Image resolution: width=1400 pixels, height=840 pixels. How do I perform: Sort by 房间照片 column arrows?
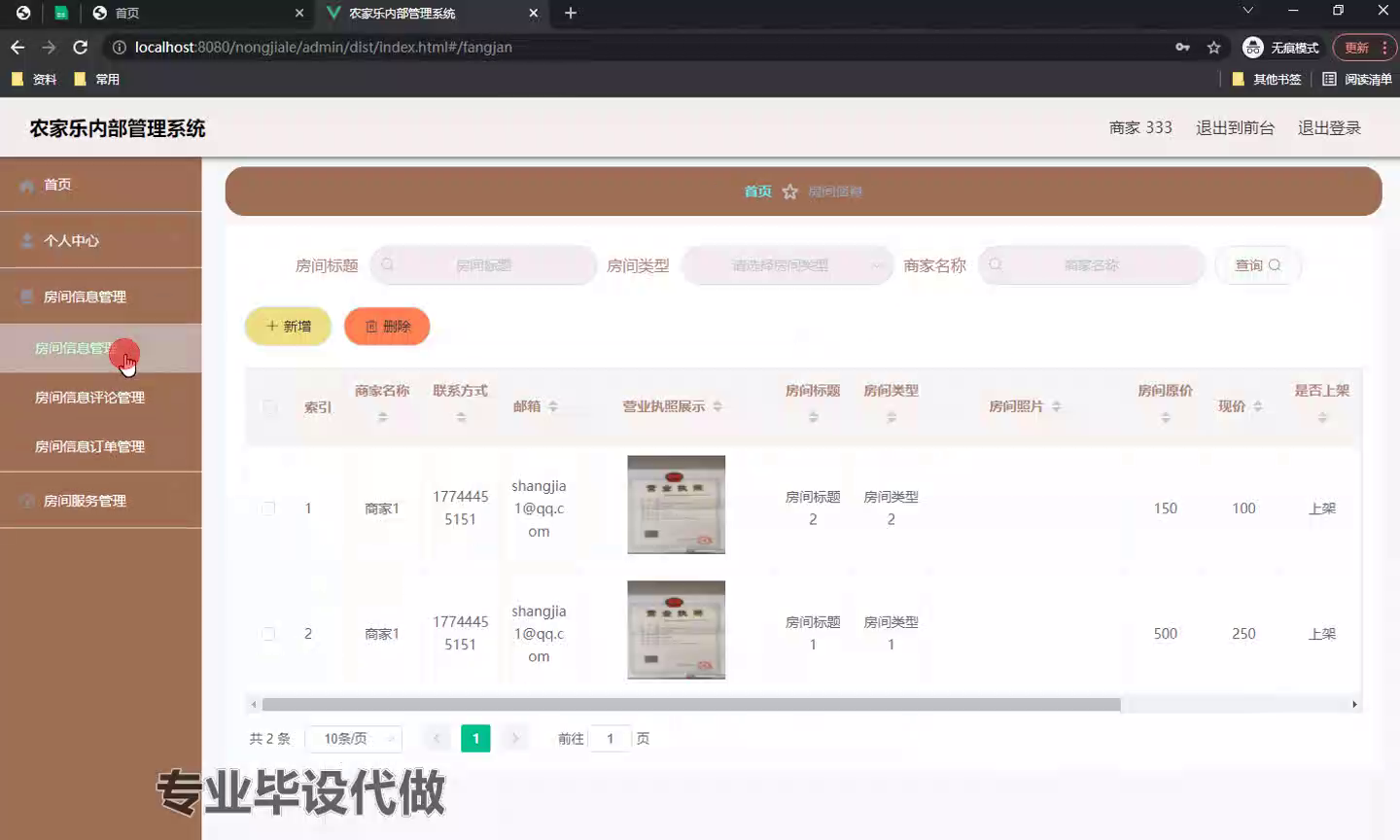pos(1056,406)
